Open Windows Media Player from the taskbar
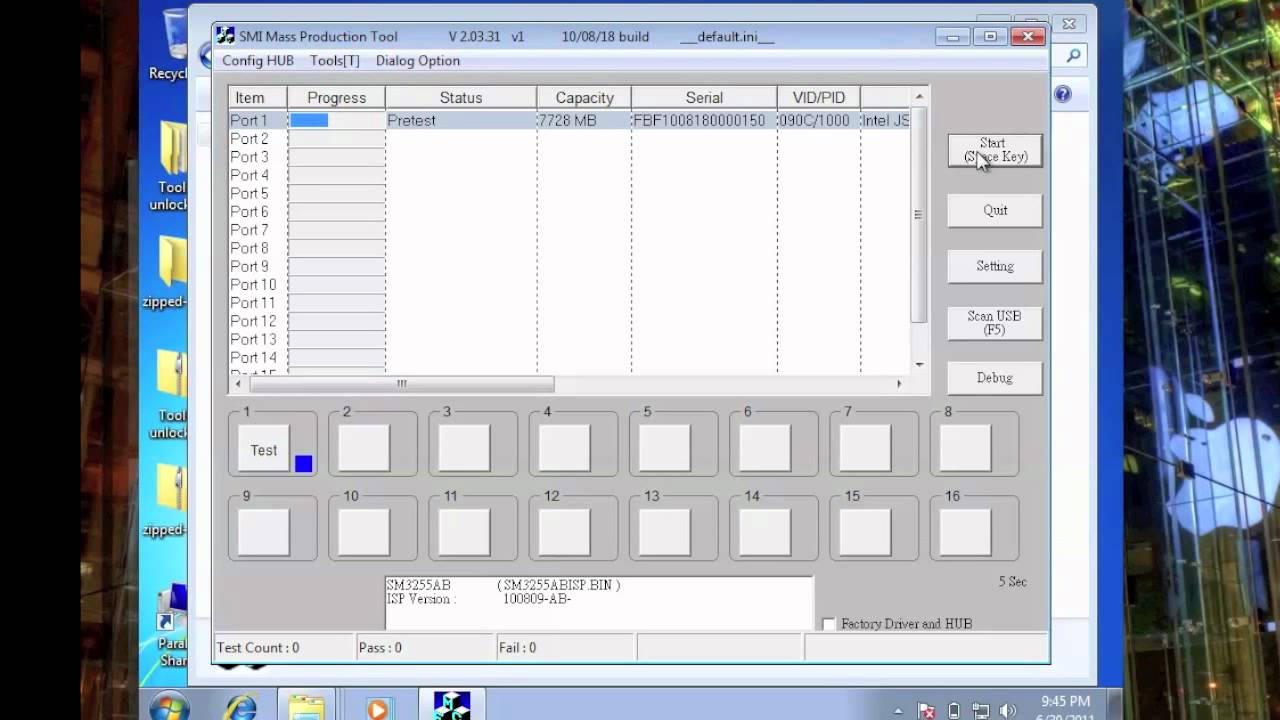 pyautogui.click(x=377, y=709)
